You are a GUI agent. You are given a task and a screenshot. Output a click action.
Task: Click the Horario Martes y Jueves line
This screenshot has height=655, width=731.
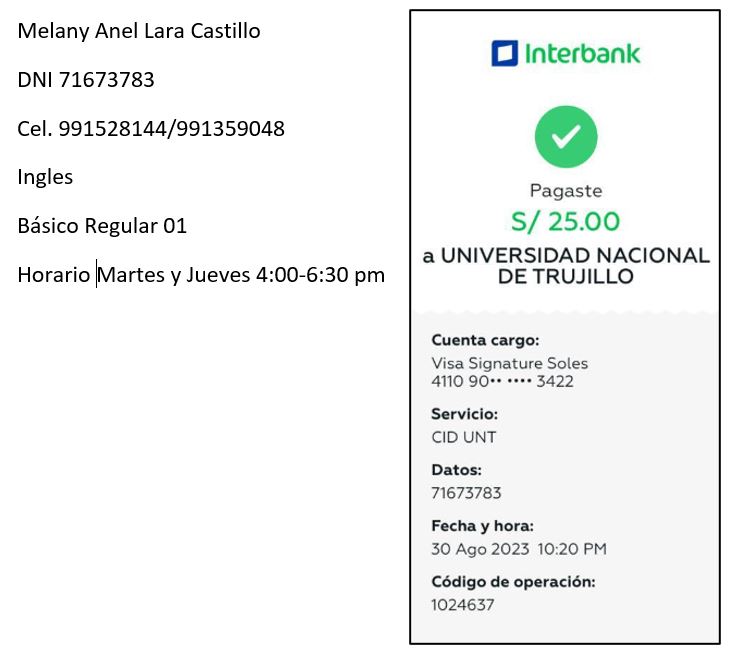(201, 275)
